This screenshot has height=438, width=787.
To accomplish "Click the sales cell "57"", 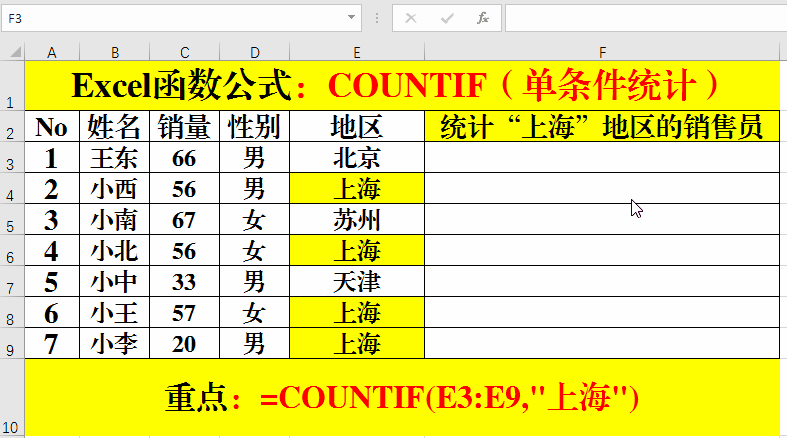I will 184,313.
